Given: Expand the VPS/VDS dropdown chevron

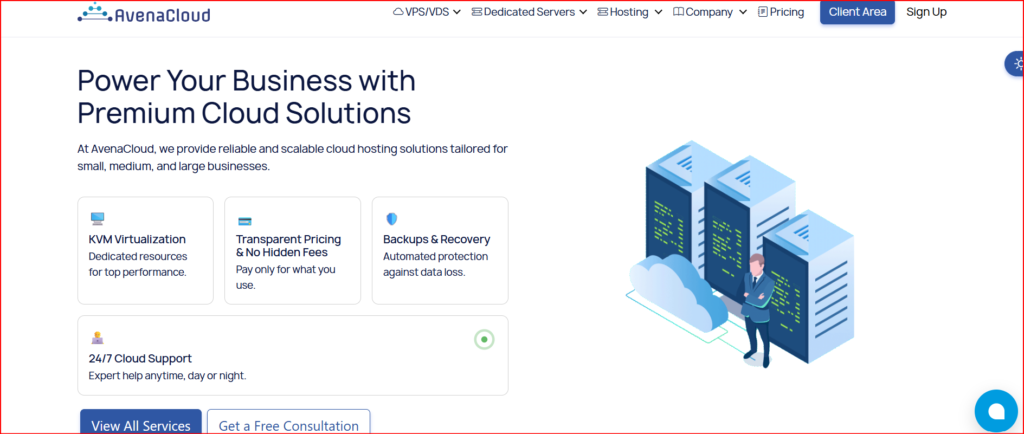Looking at the screenshot, I should pos(456,12).
